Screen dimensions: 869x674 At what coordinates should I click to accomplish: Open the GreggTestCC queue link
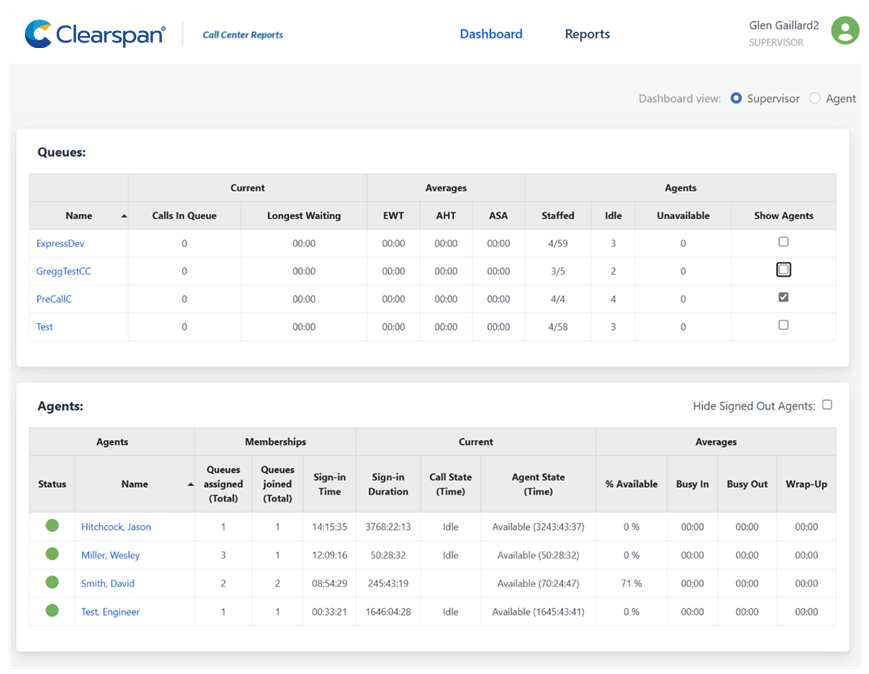[x=63, y=271]
